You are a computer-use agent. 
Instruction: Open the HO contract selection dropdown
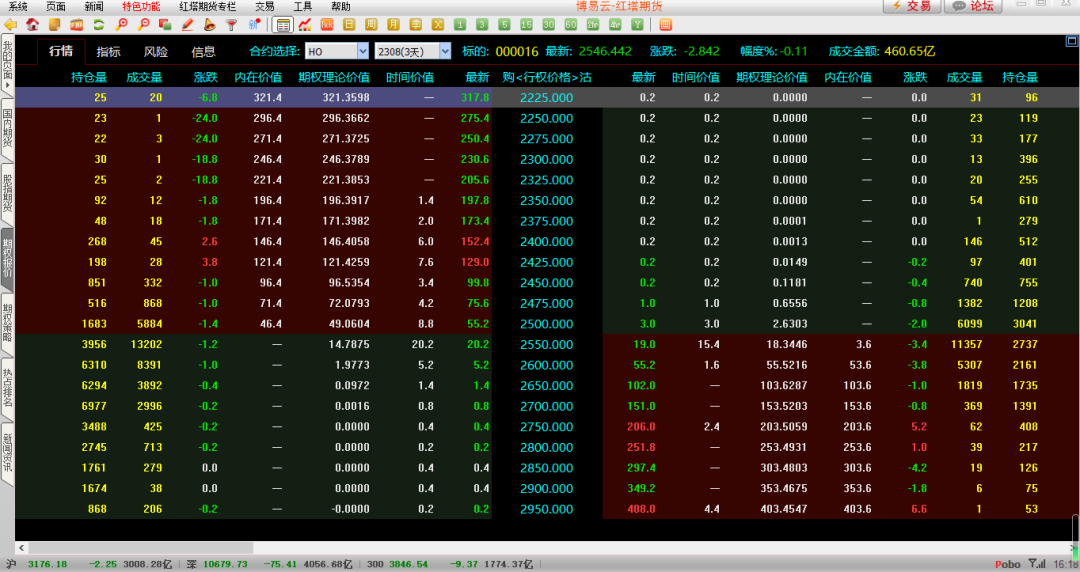[x=336, y=51]
